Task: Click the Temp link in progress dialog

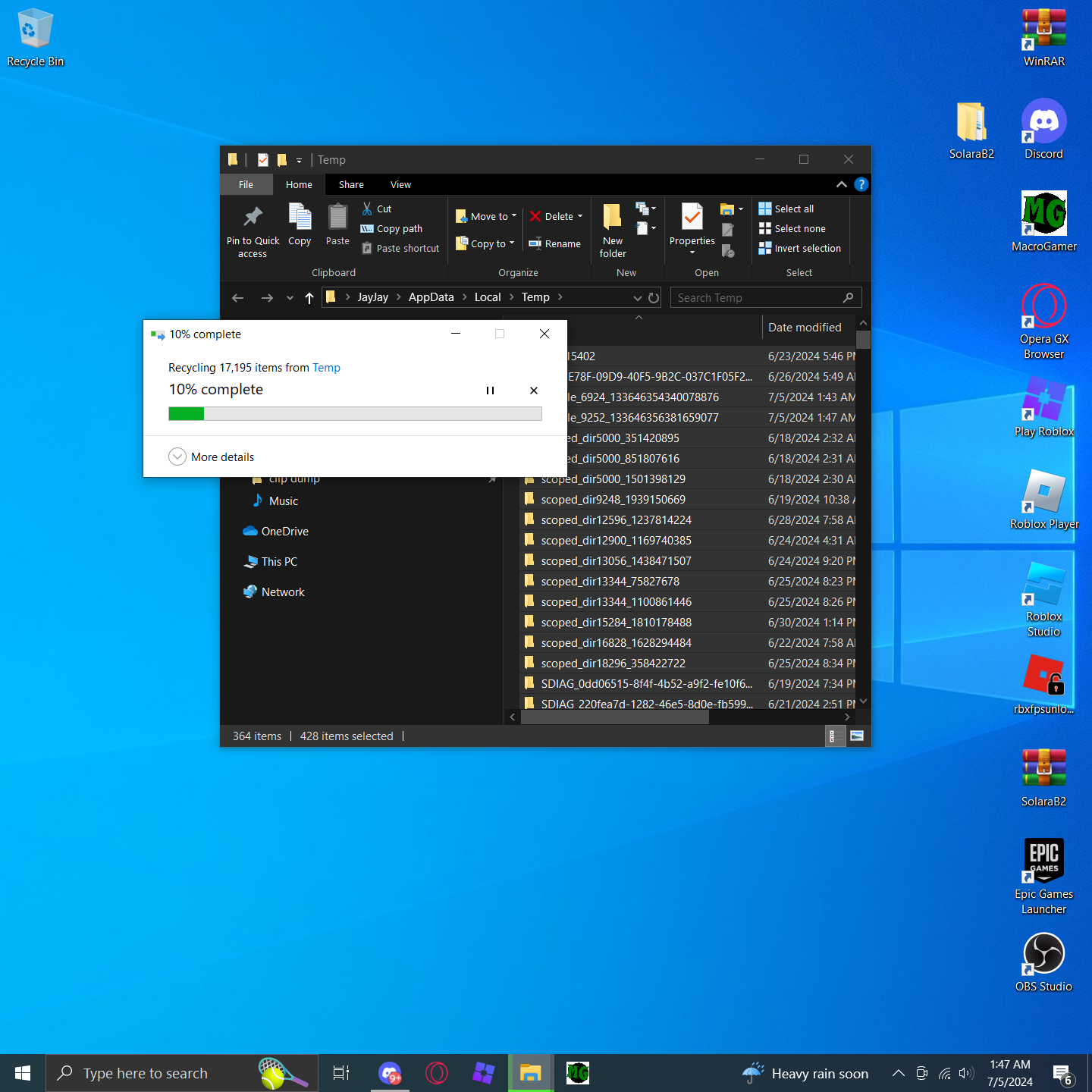Action: (x=326, y=368)
